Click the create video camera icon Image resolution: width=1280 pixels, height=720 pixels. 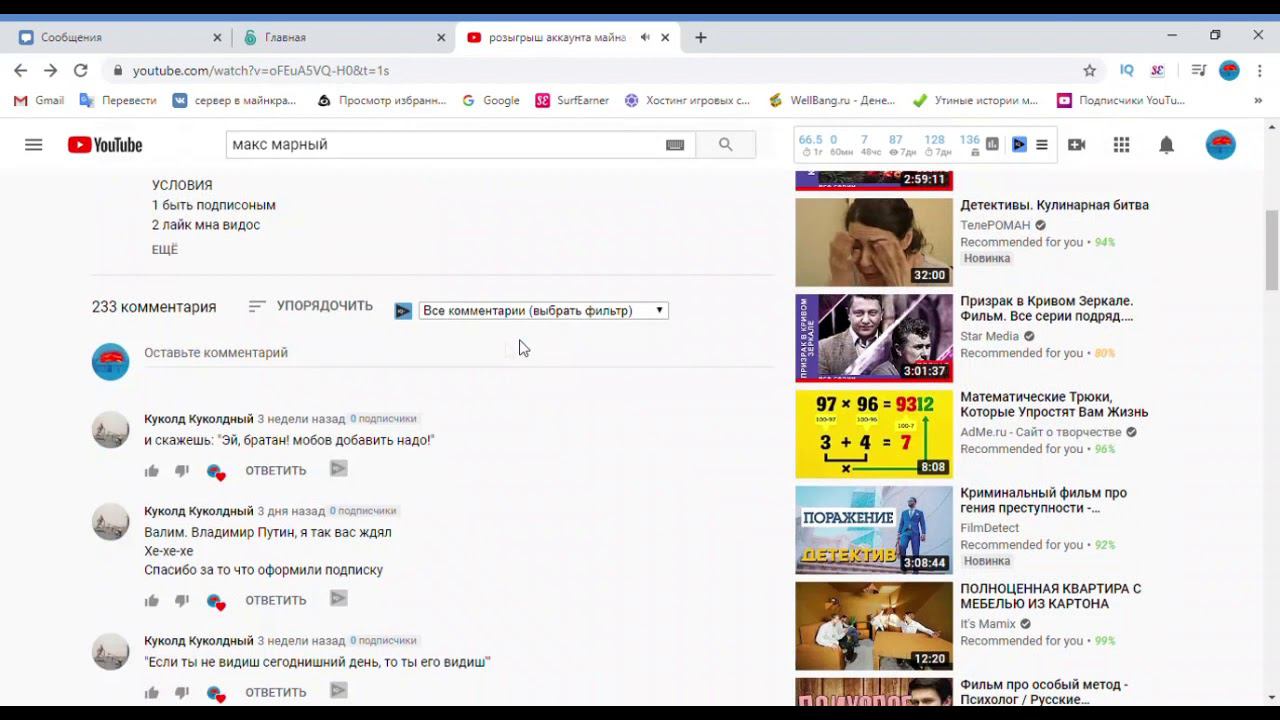point(1076,145)
